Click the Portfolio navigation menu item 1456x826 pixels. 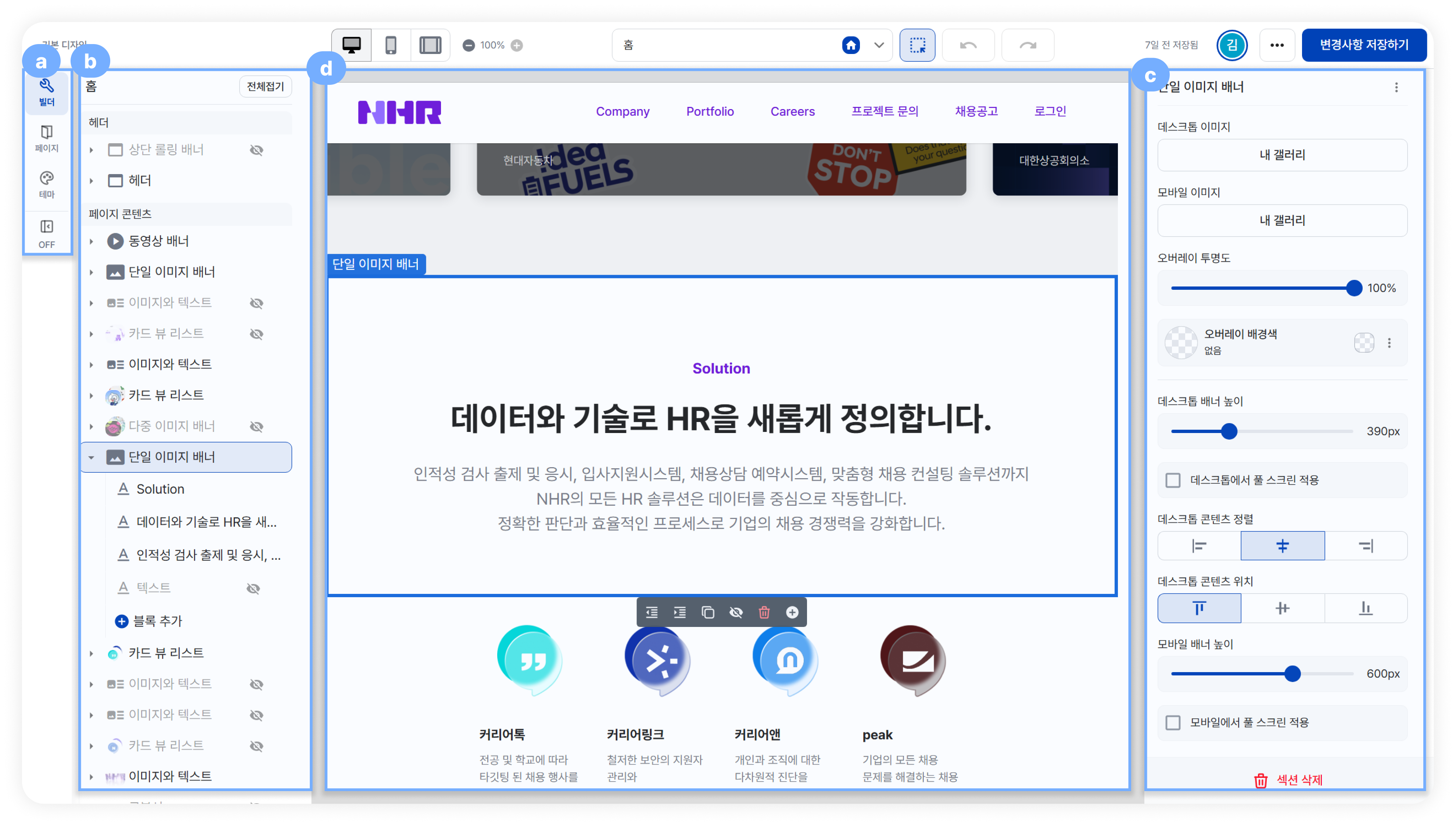coord(710,111)
